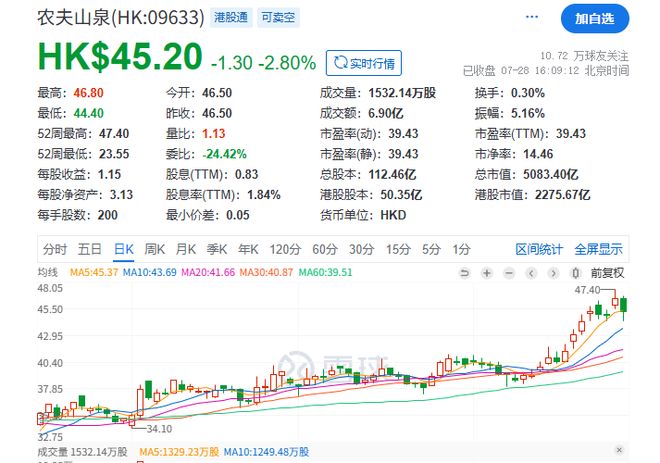Click the 成交额 value 6.90亿
This screenshot has width=660, height=463.
click(x=386, y=113)
